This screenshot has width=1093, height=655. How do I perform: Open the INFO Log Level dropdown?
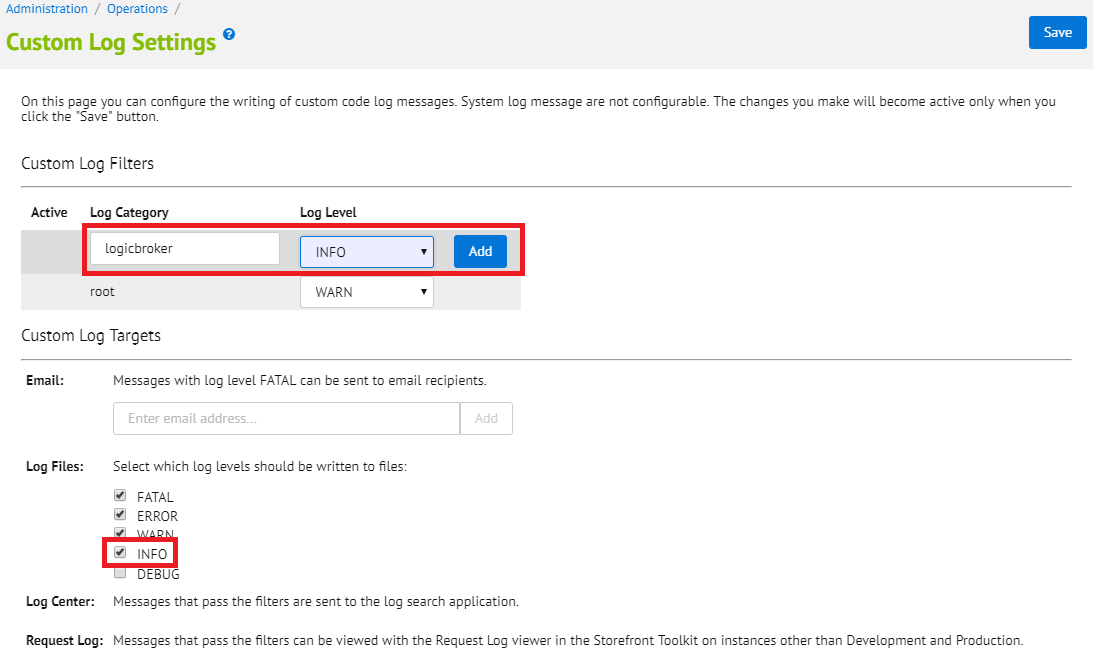pyautogui.click(x=367, y=252)
